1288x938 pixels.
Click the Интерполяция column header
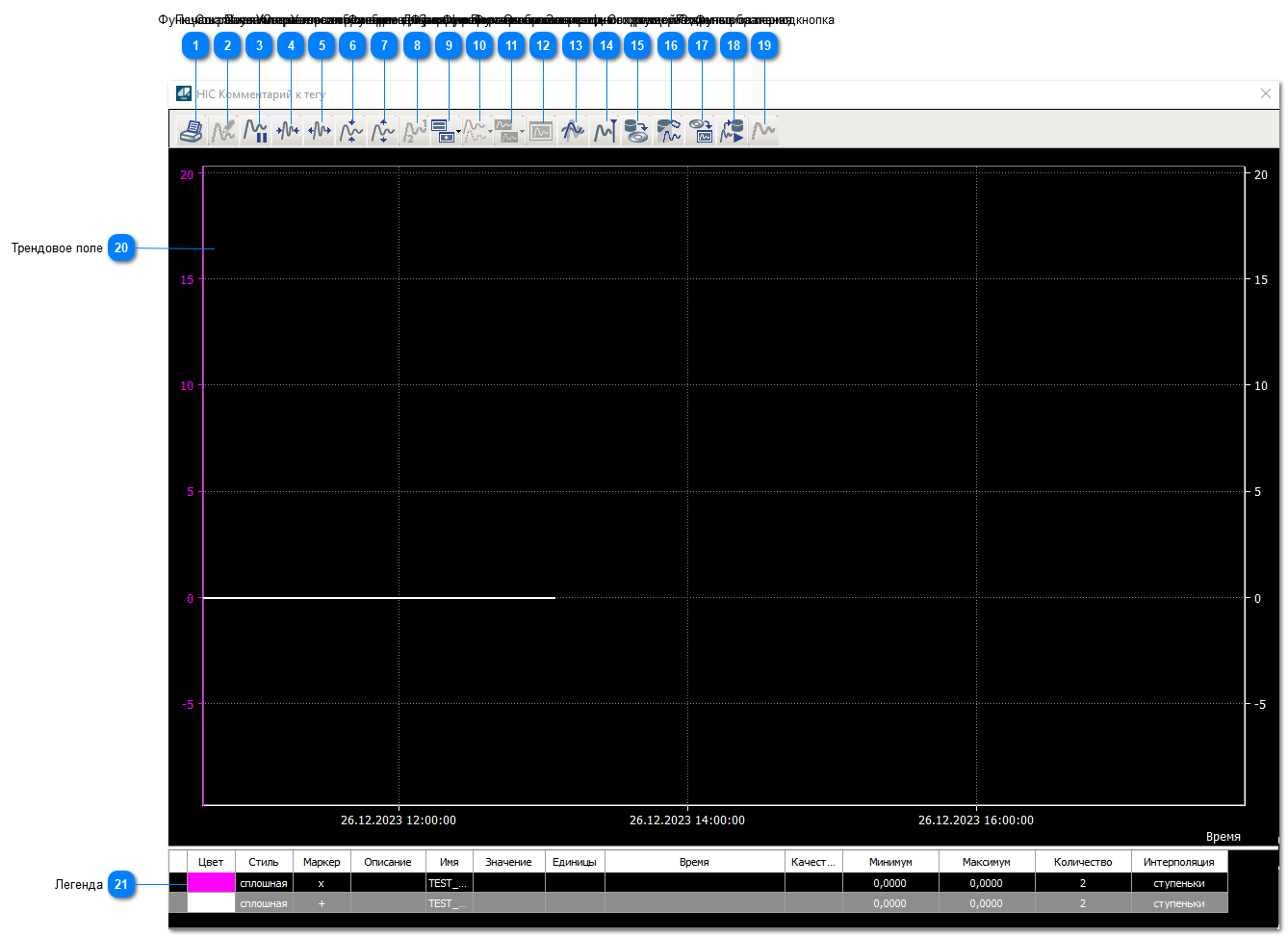click(x=1179, y=862)
